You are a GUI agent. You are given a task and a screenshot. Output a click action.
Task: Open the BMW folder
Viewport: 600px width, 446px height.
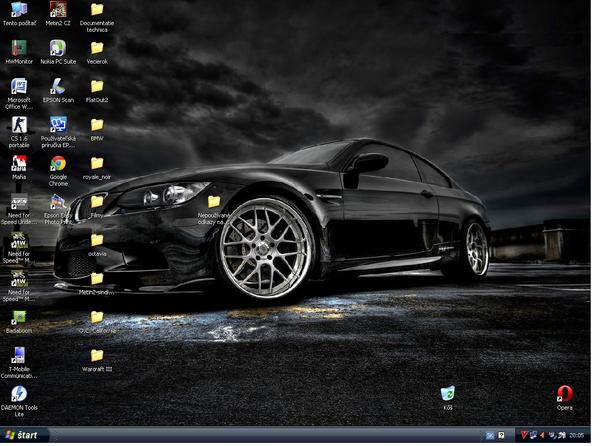point(97,125)
